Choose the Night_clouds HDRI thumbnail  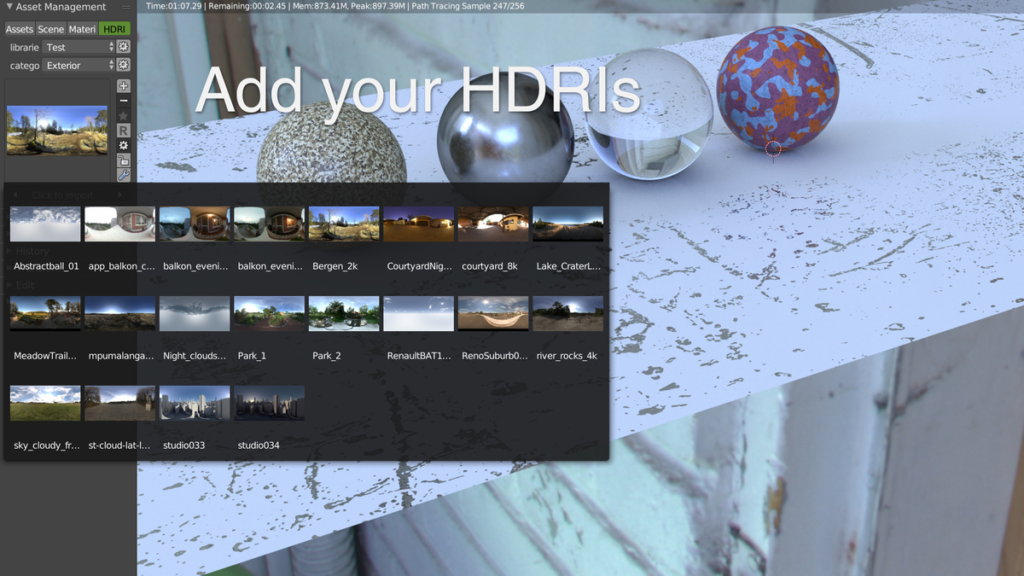195,314
